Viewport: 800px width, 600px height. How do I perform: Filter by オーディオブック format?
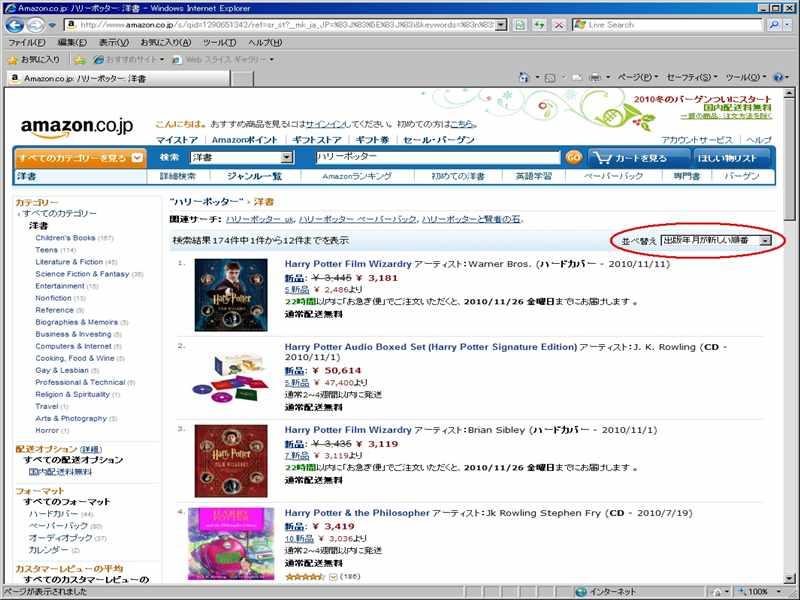60,538
